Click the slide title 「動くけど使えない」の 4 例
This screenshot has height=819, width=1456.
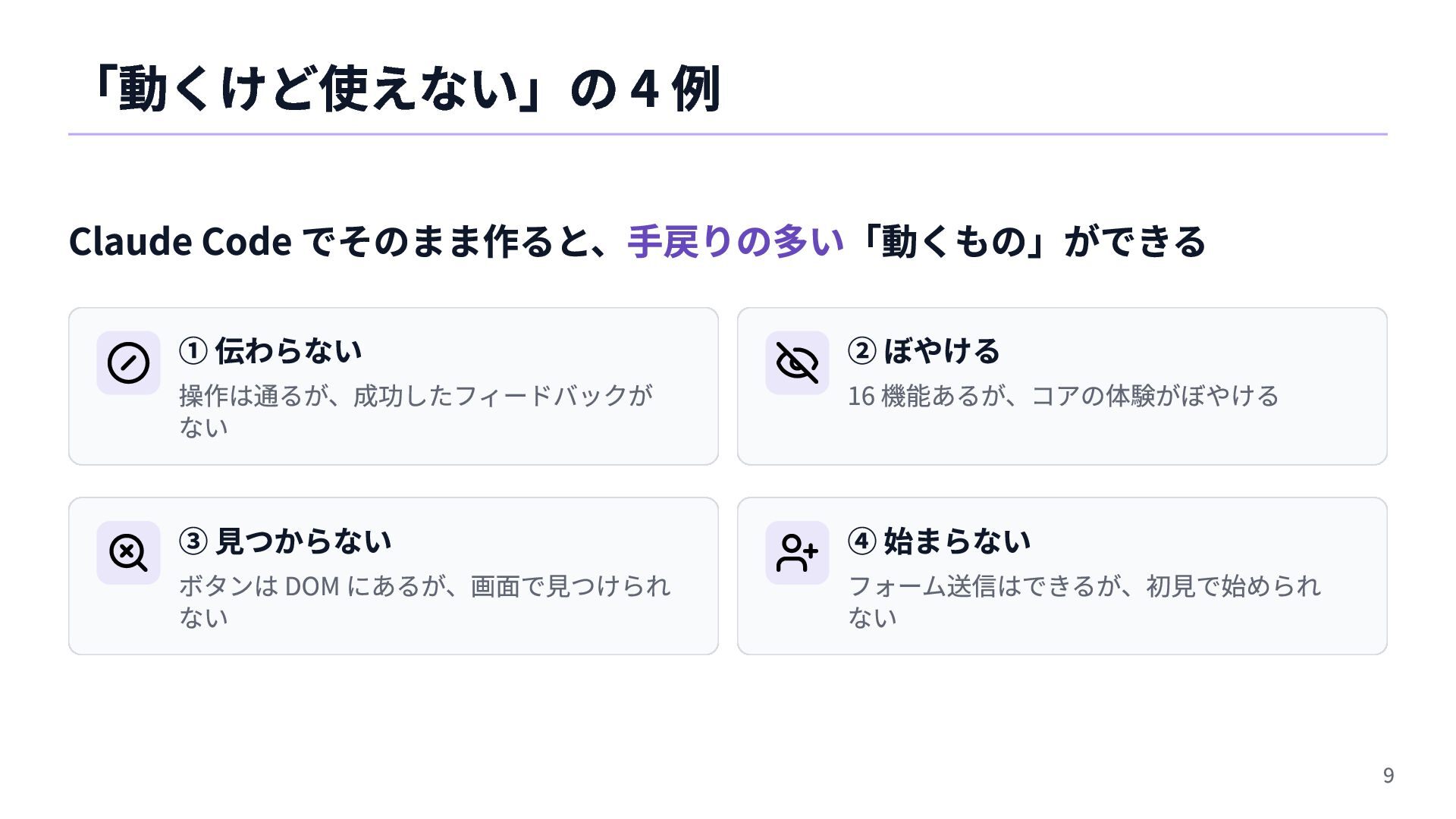coord(404,89)
